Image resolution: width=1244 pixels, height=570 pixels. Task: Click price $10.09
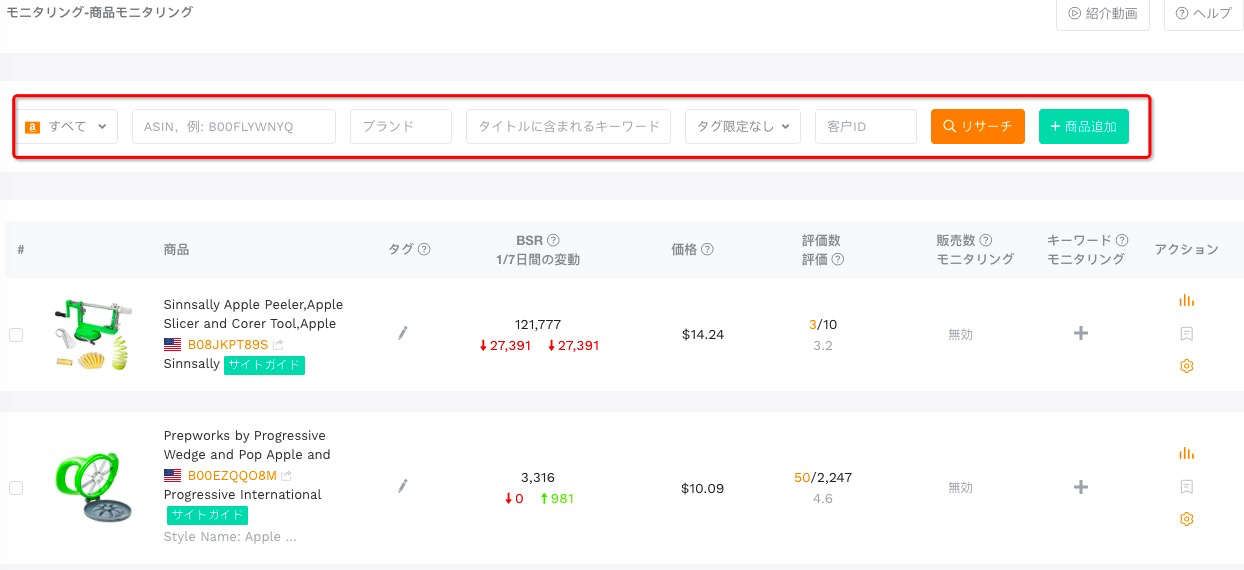(703, 489)
